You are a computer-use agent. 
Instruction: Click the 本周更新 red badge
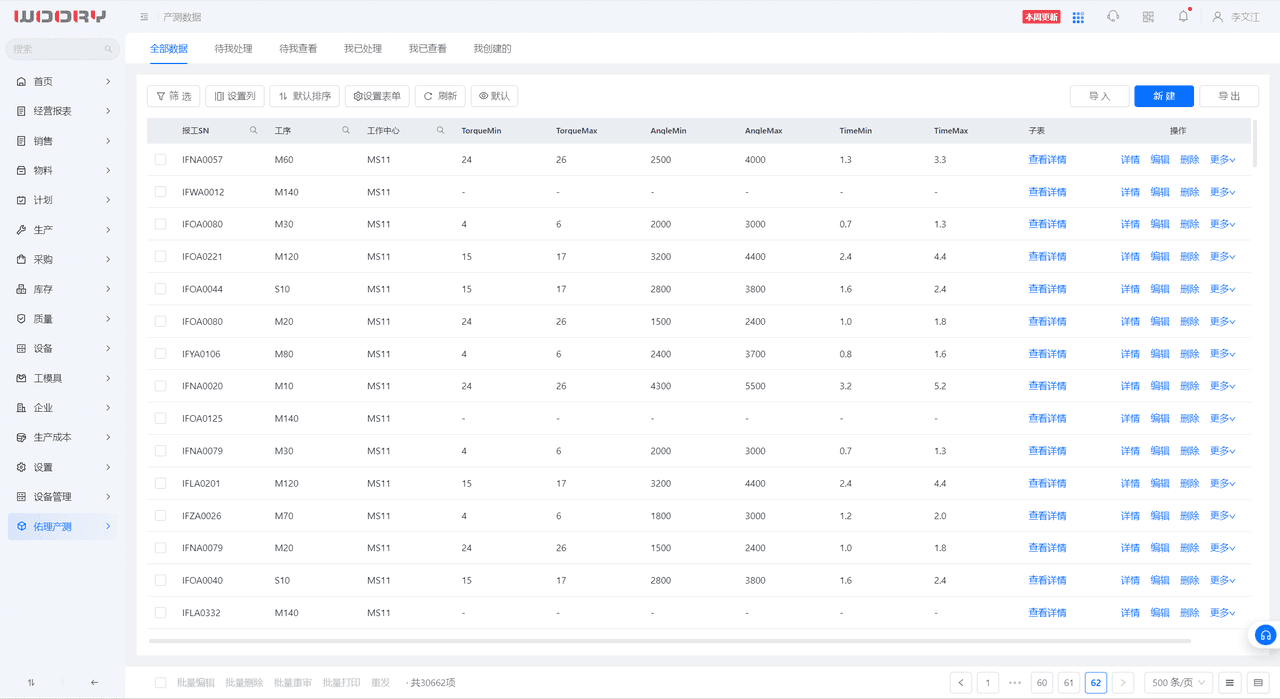click(x=1041, y=17)
